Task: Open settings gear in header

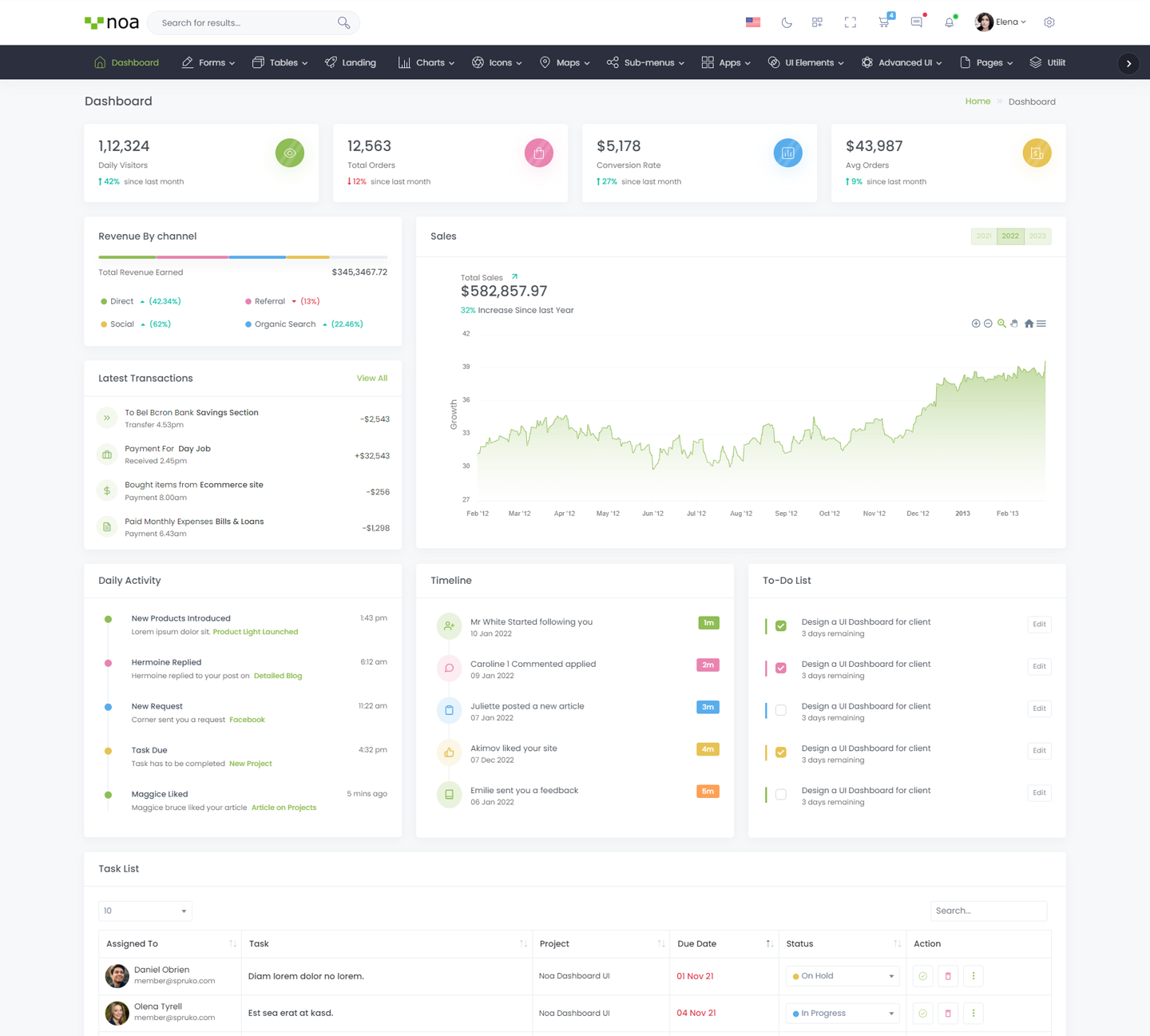Action: [1049, 22]
